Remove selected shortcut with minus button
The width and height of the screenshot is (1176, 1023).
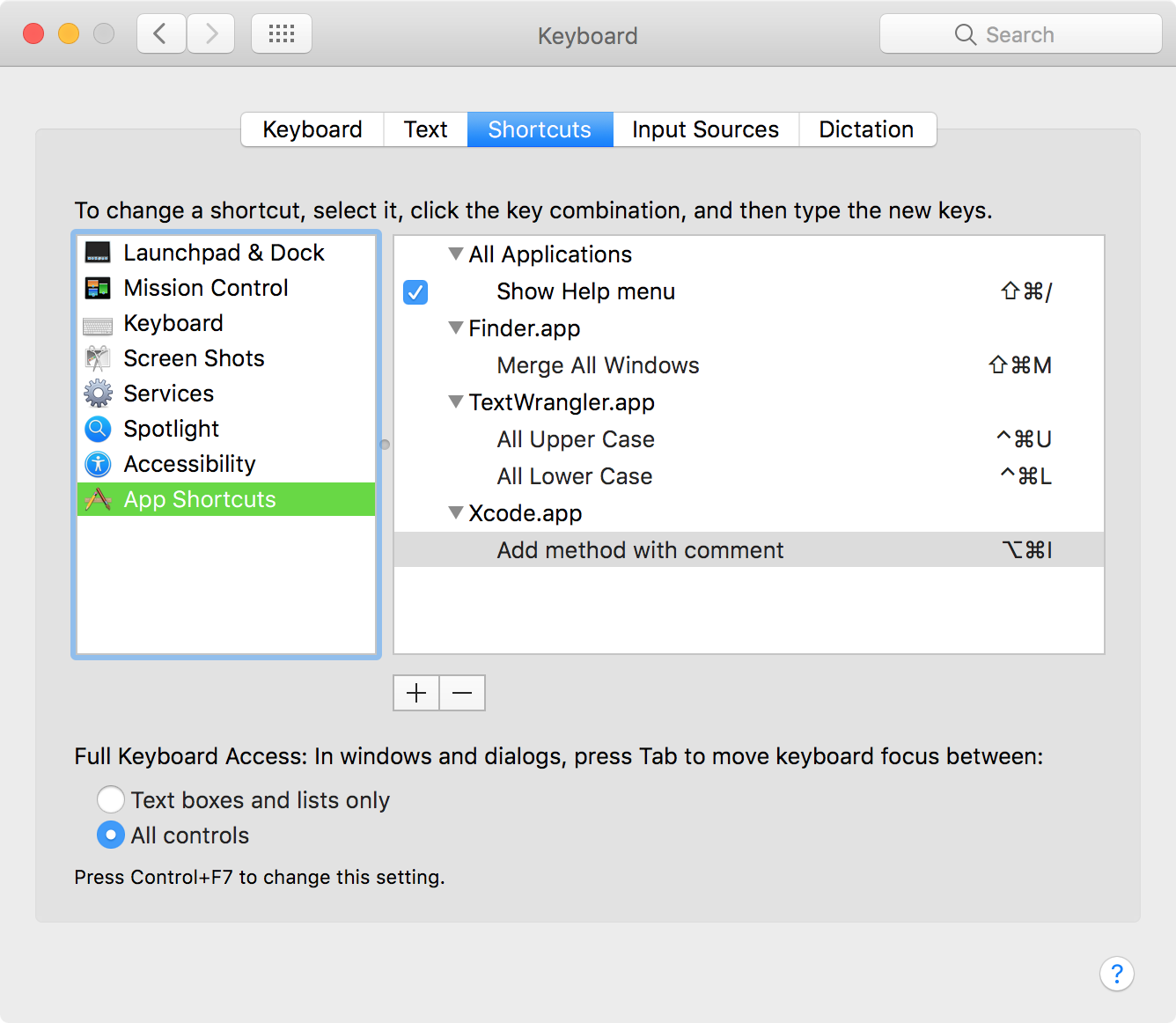point(462,693)
